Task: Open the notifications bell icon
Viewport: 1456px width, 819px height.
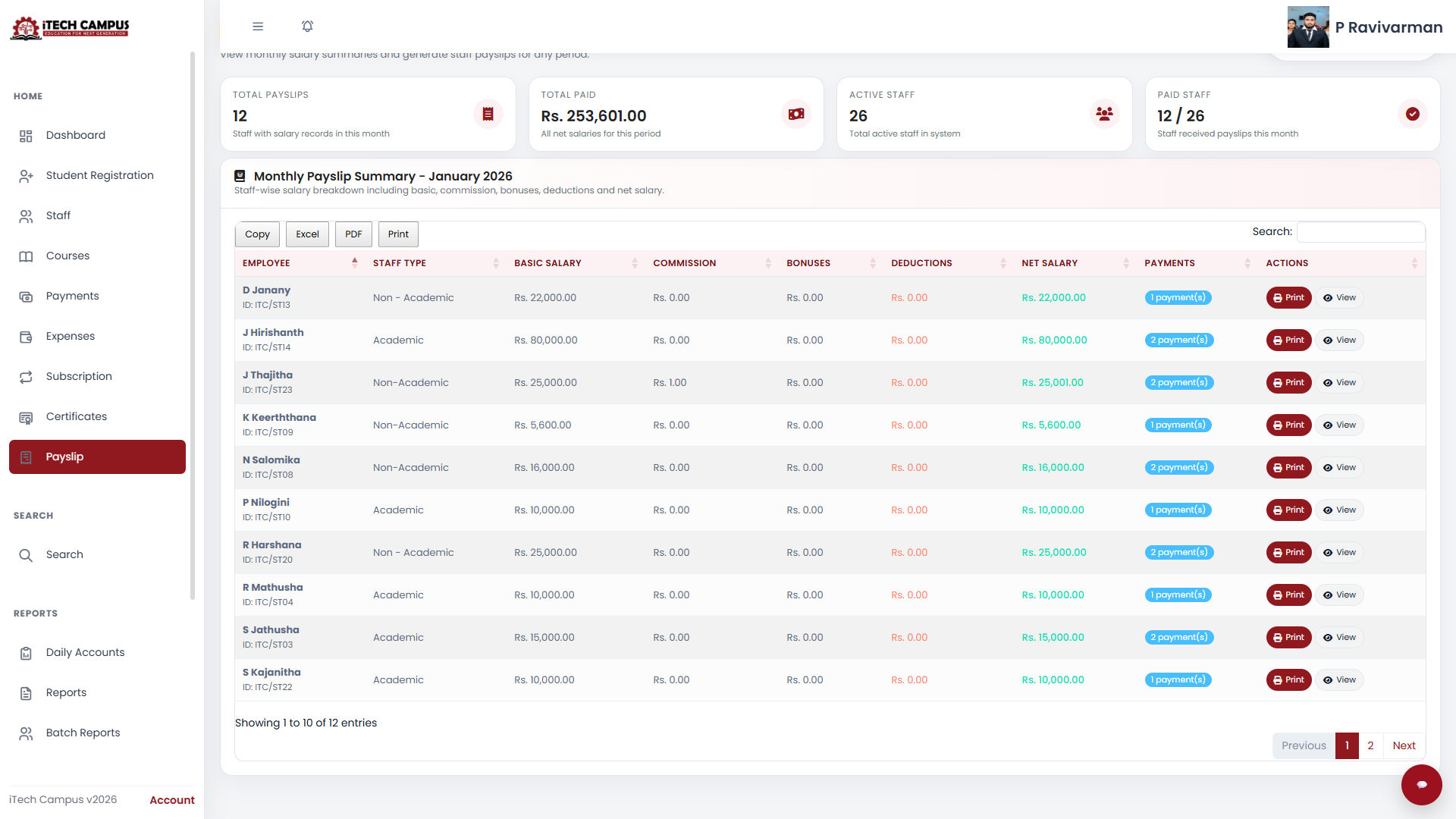Action: [307, 27]
